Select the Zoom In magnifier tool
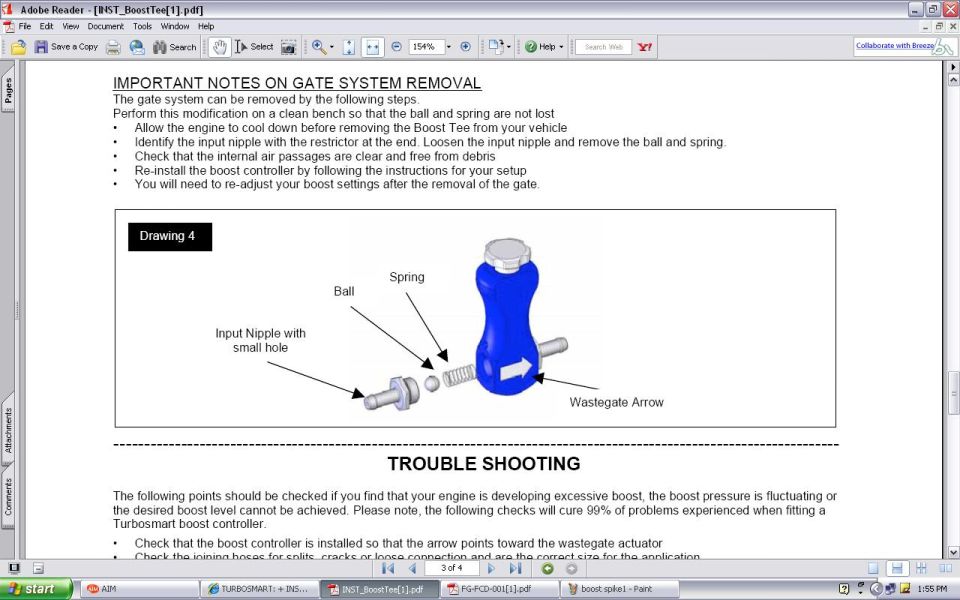 coord(319,47)
